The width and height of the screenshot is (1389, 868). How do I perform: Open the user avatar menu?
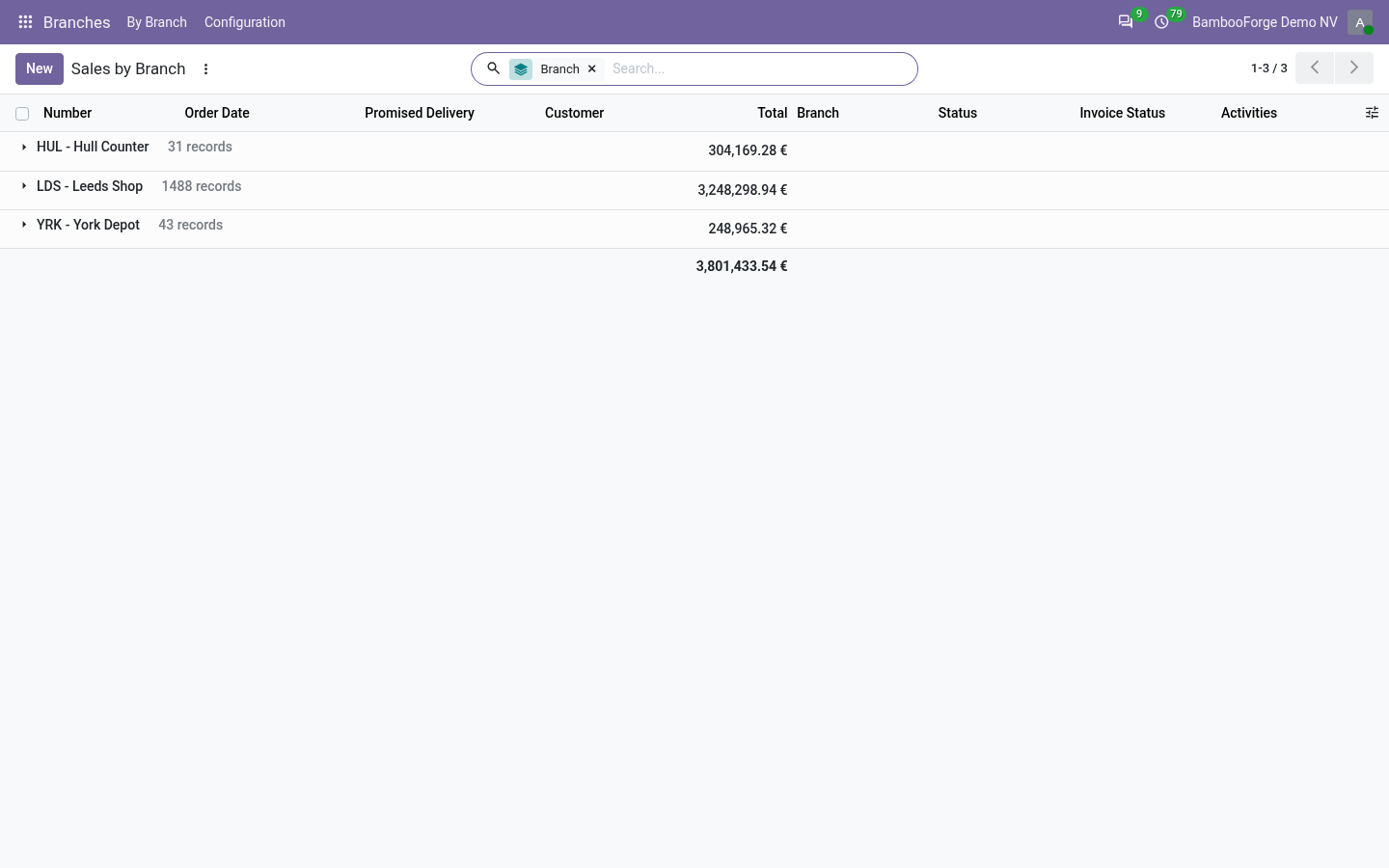(1360, 22)
